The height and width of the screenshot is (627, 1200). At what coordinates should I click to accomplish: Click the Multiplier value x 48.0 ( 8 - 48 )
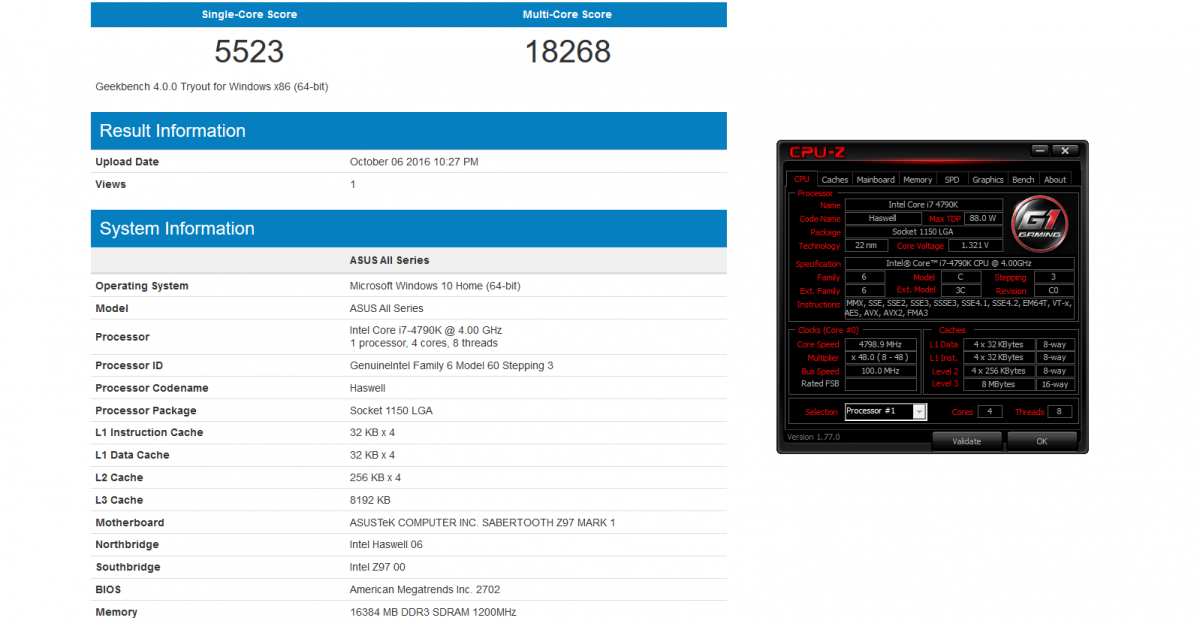click(x=881, y=357)
